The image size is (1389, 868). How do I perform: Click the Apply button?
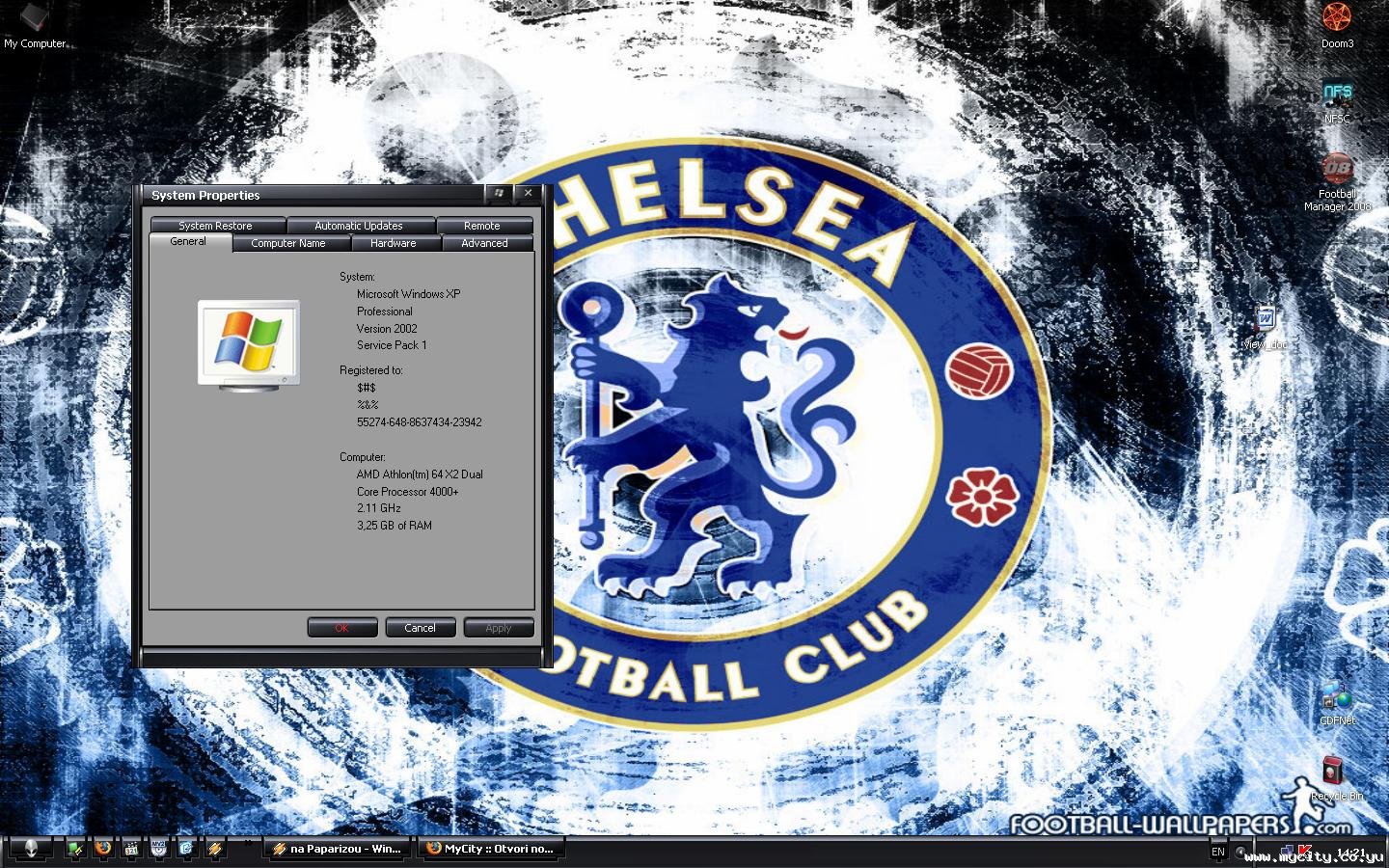tap(499, 628)
